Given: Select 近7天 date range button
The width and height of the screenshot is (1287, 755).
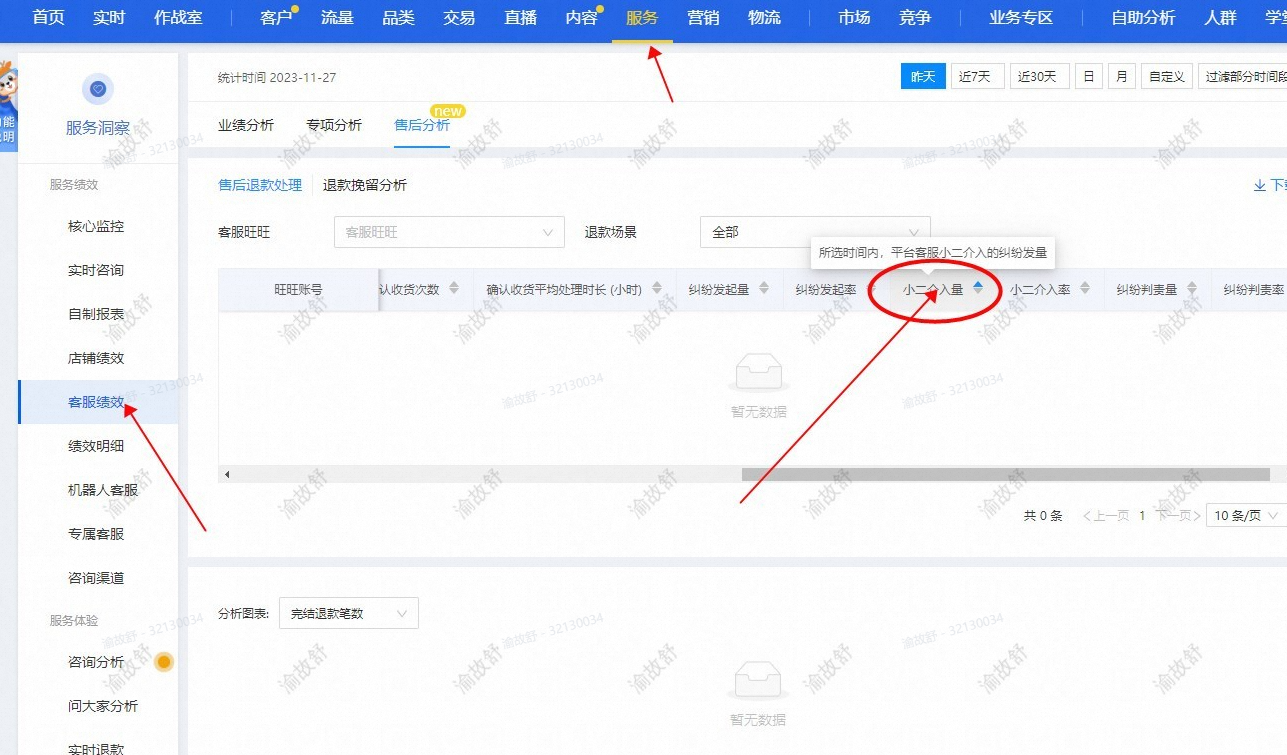Looking at the screenshot, I should (x=976, y=76).
